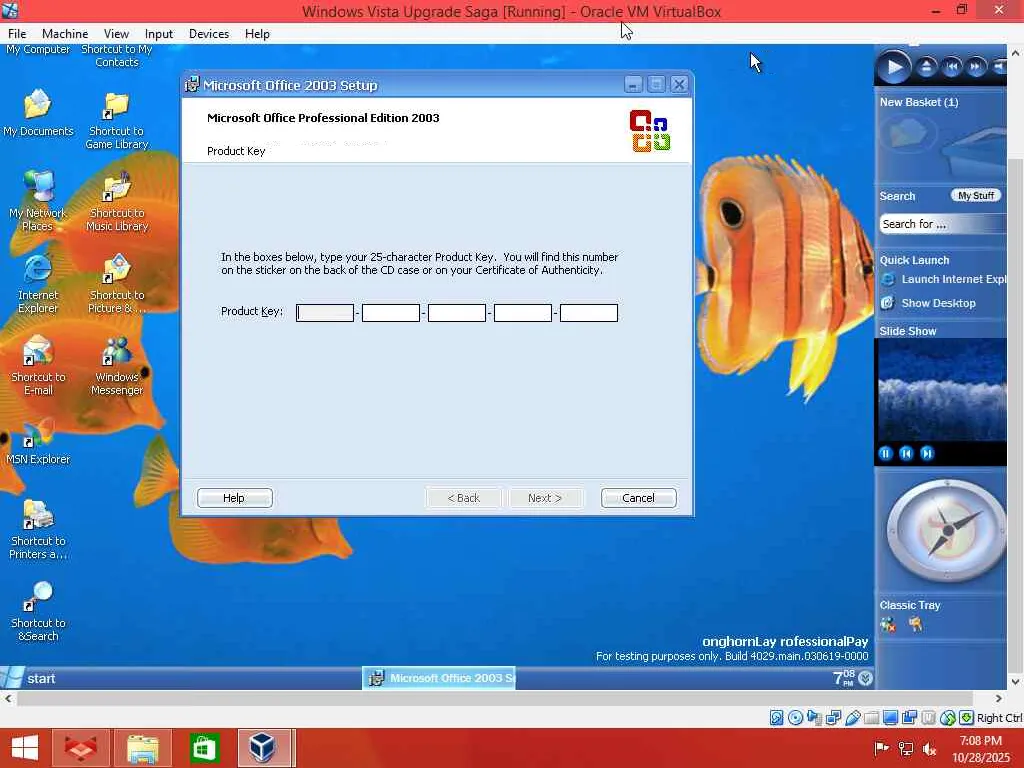This screenshot has height=768, width=1024.
Task: Click the sidebar media Eject button
Action: [x=926, y=67]
